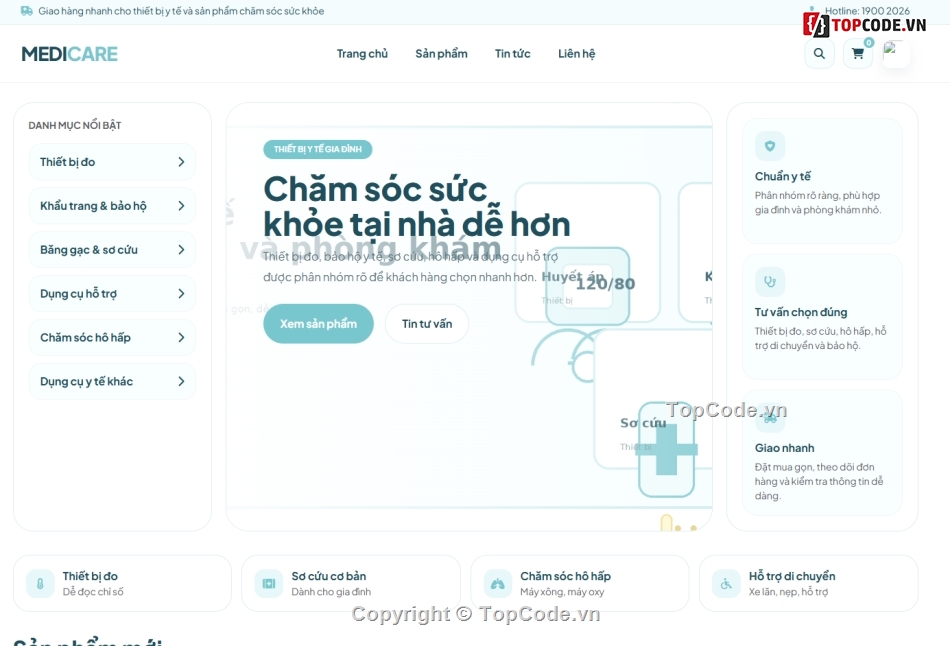Click the Chuẩn y tế card title

pyautogui.click(x=782, y=176)
